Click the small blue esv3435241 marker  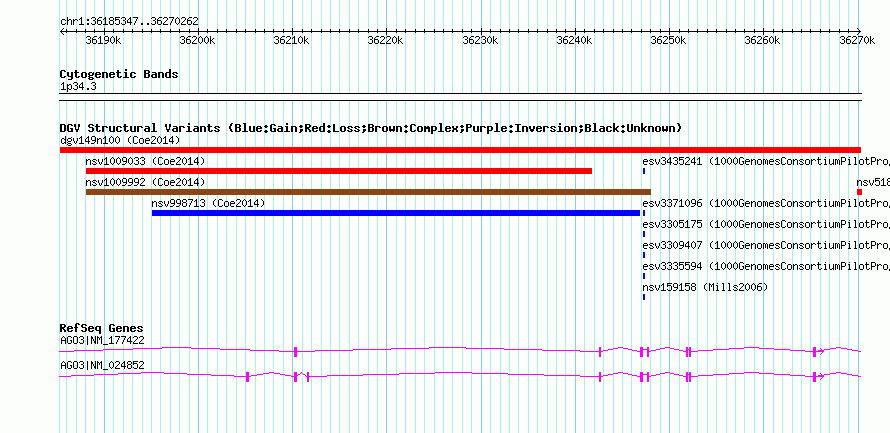[644, 171]
